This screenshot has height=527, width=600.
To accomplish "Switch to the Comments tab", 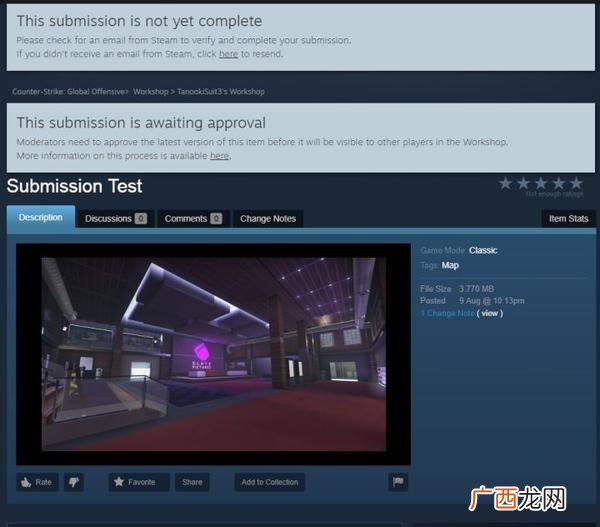I will click(193, 219).
